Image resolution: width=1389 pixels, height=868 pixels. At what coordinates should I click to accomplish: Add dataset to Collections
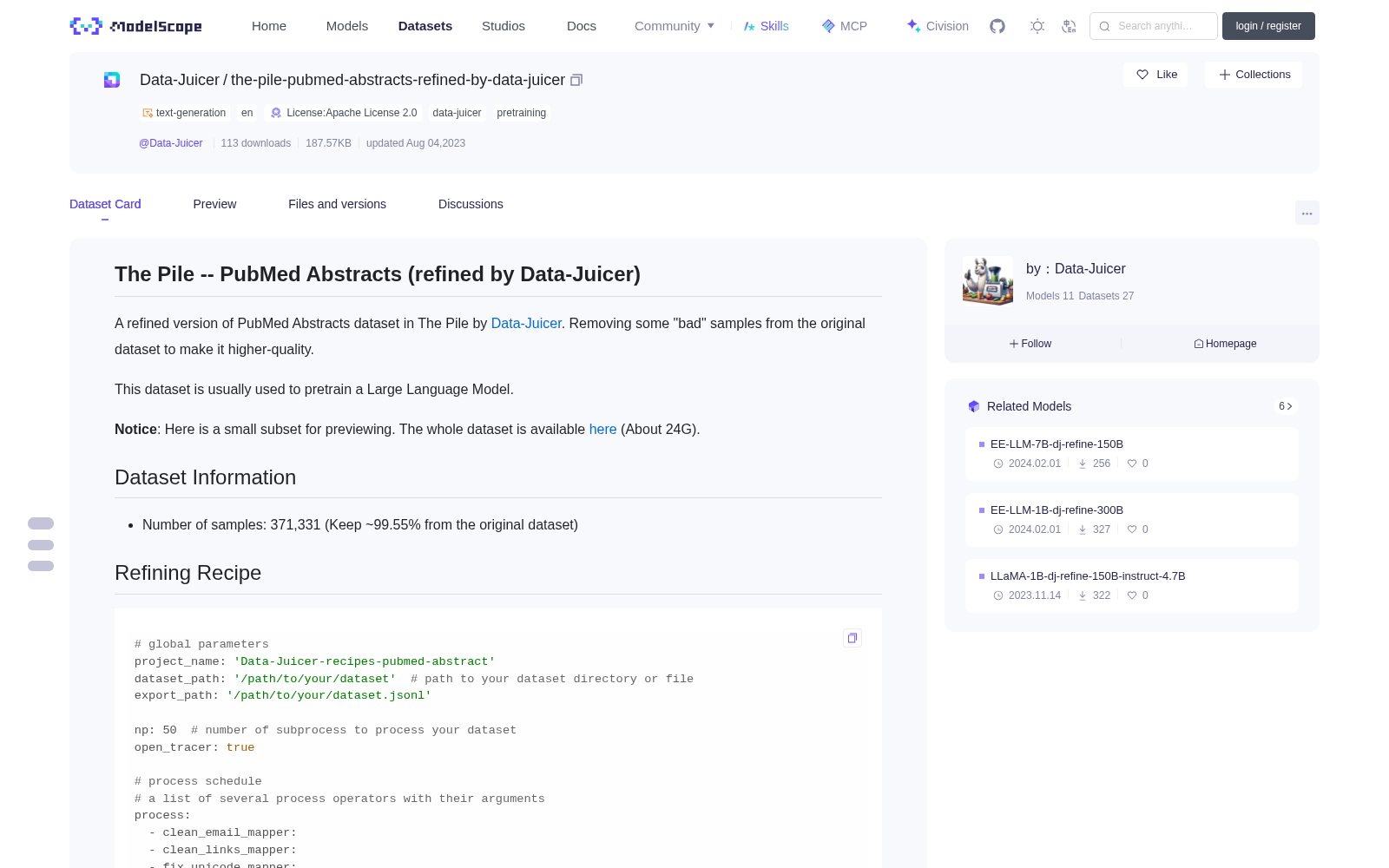tap(1254, 75)
